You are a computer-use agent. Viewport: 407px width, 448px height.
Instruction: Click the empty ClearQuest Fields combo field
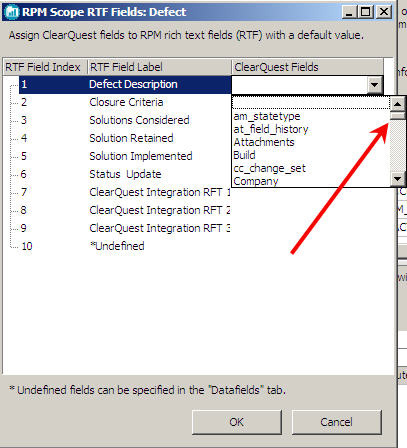coord(300,85)
